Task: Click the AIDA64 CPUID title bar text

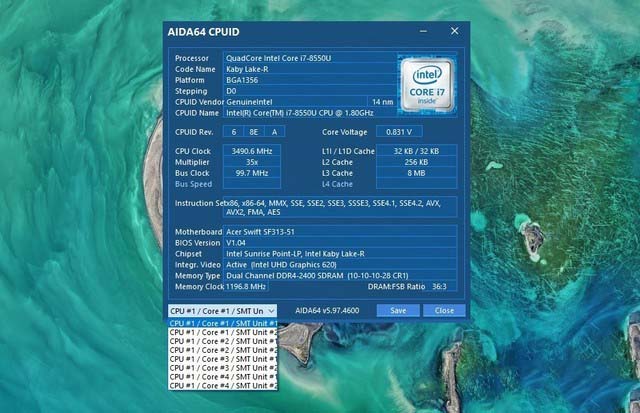Action: pyautogui.click(x=203, y=32)
